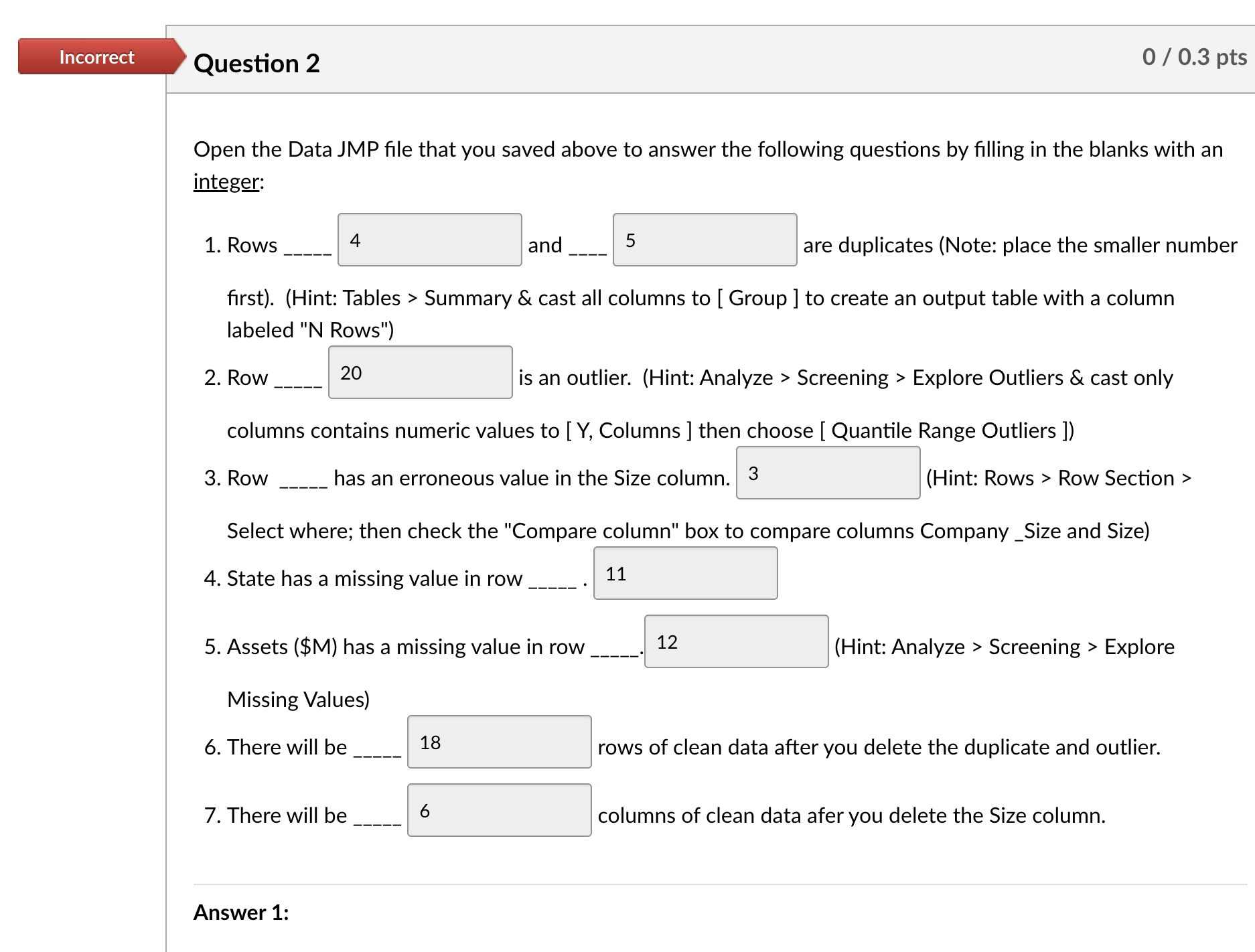Select the erroneous Size row field containing 3
The height and width of the screenshot is (952, 1255).
pos(828,473)
